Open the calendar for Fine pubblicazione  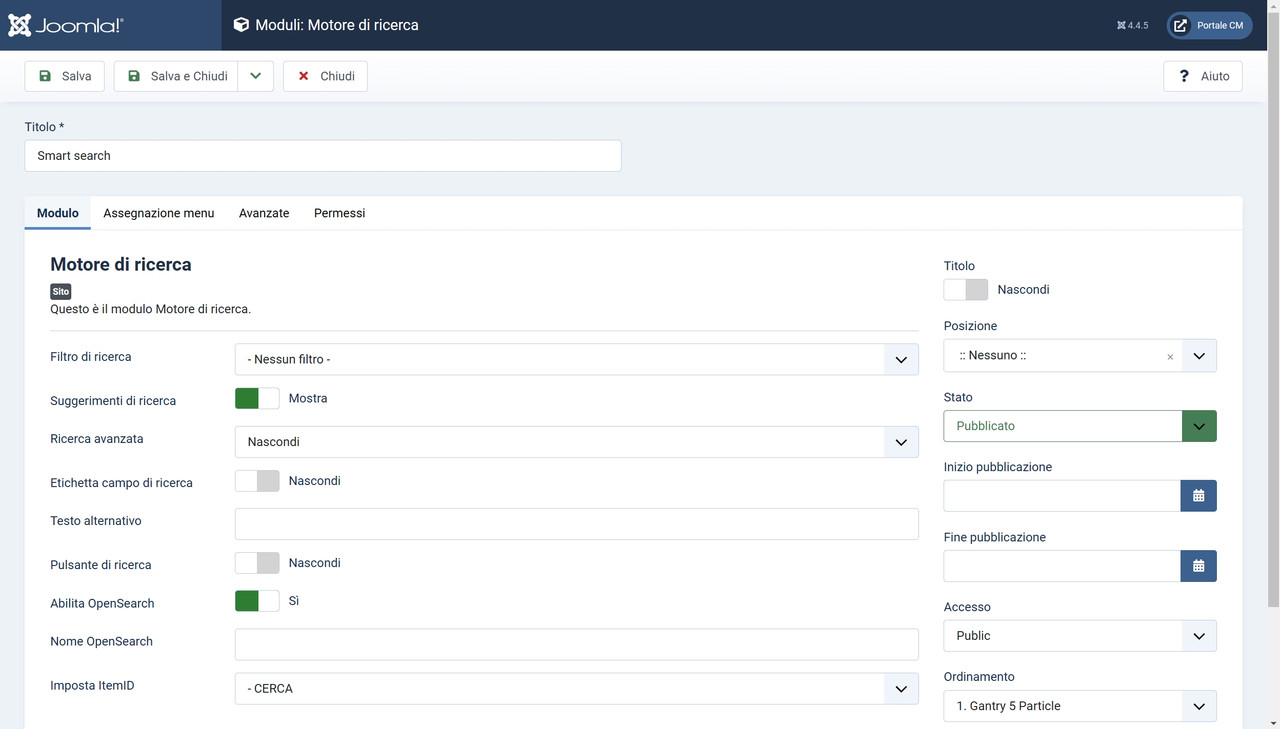coord(1198,565)
